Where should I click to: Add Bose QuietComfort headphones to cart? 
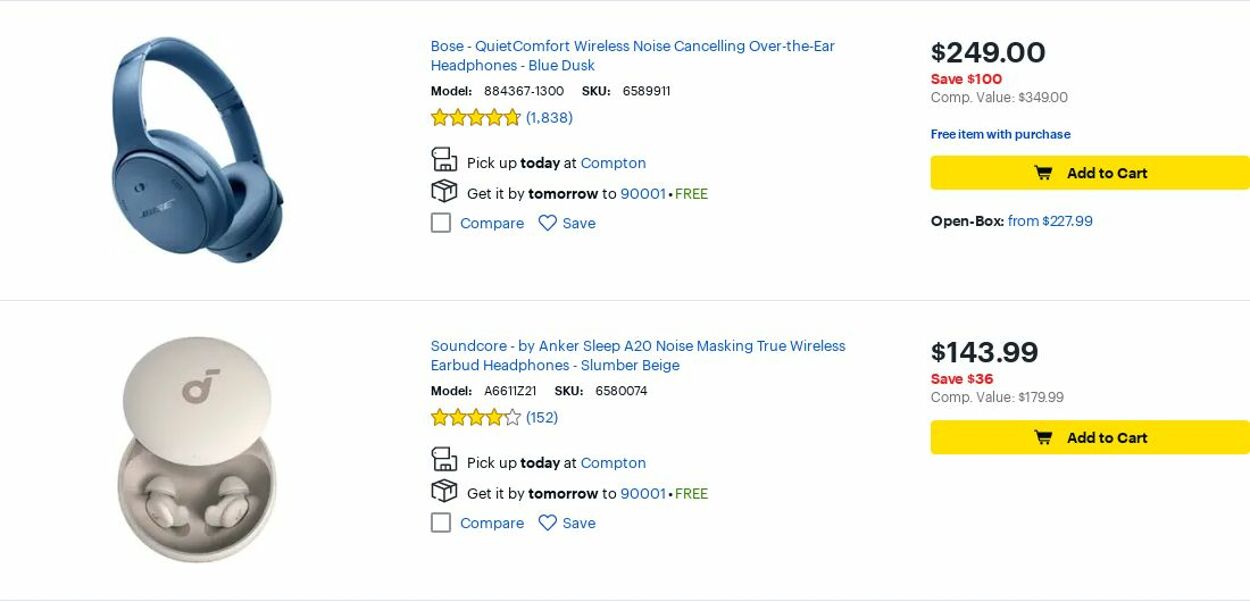tap(1090, 173)
